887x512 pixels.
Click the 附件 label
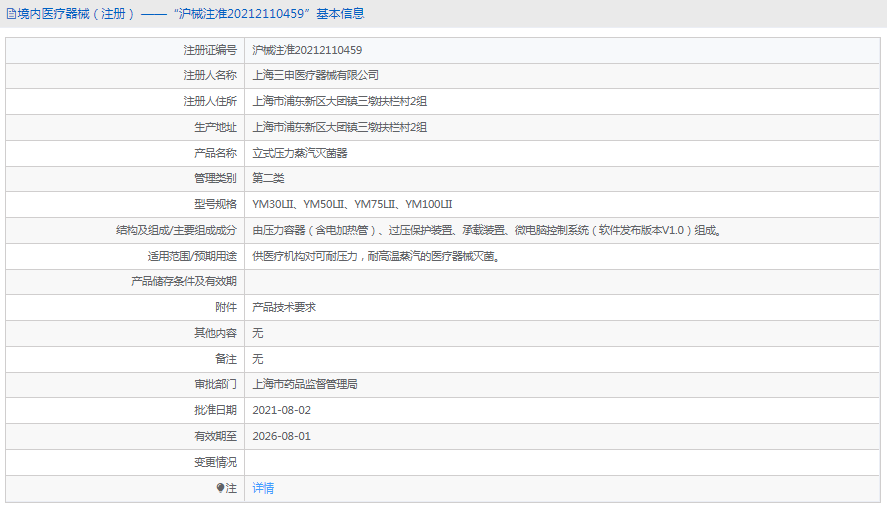[226, 307]
